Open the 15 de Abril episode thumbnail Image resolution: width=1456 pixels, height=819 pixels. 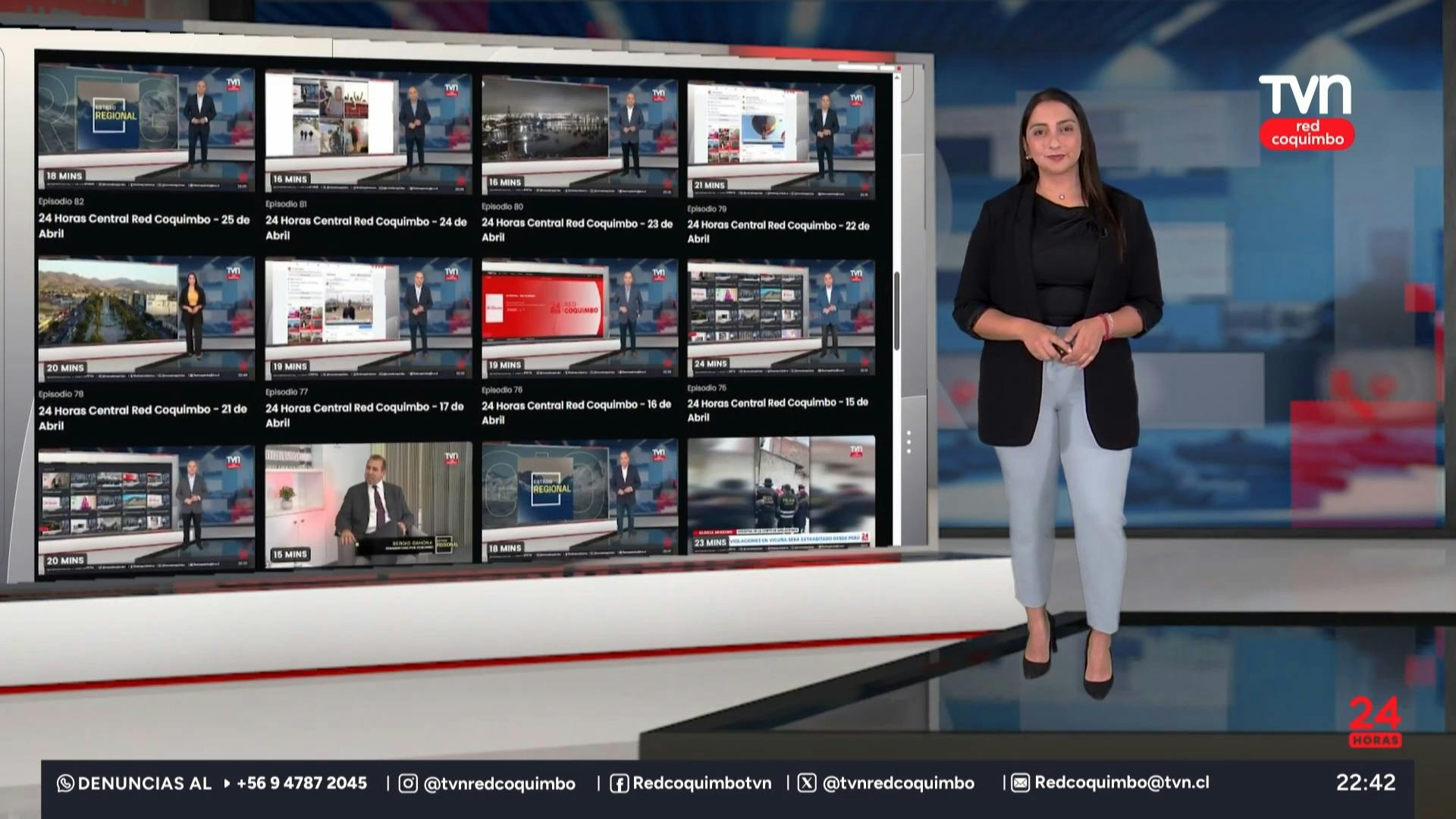point(781,318)
